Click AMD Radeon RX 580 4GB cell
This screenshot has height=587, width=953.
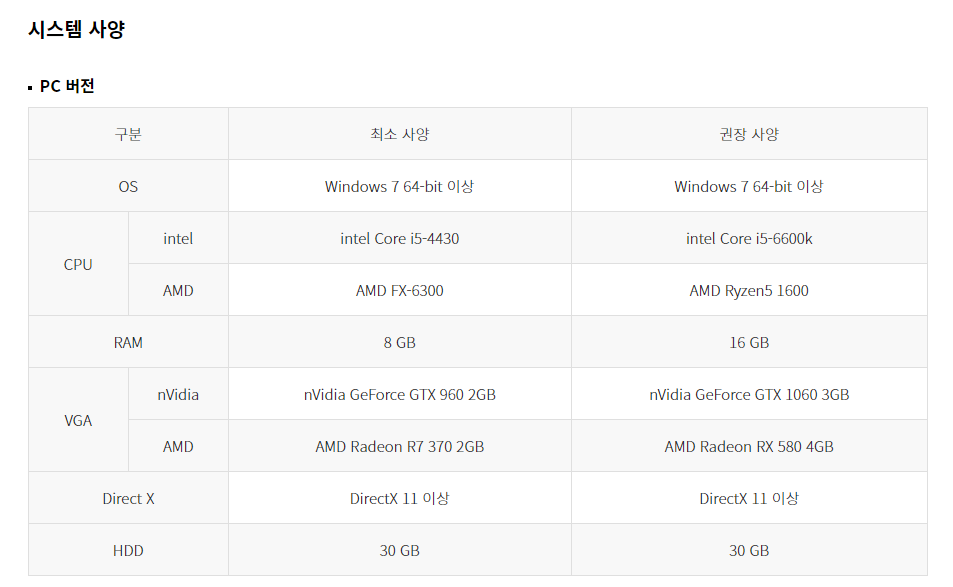(x=749, y=446)
